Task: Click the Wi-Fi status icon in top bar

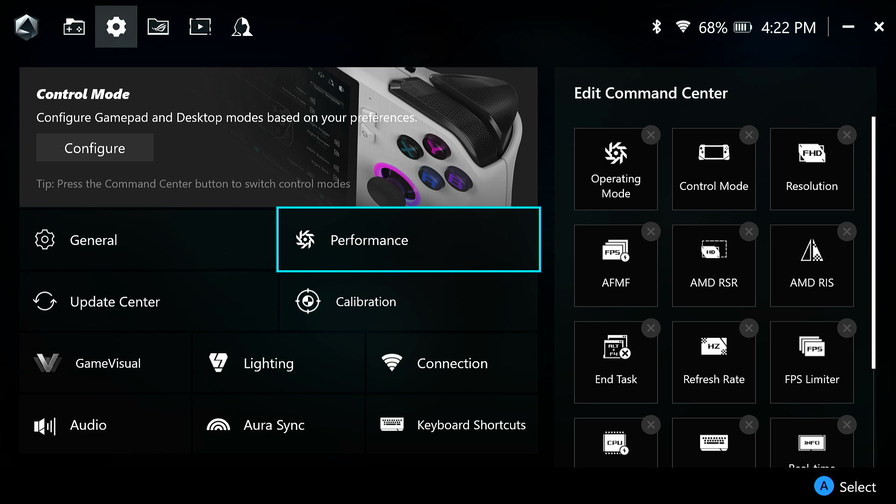Action: (682, 26)
